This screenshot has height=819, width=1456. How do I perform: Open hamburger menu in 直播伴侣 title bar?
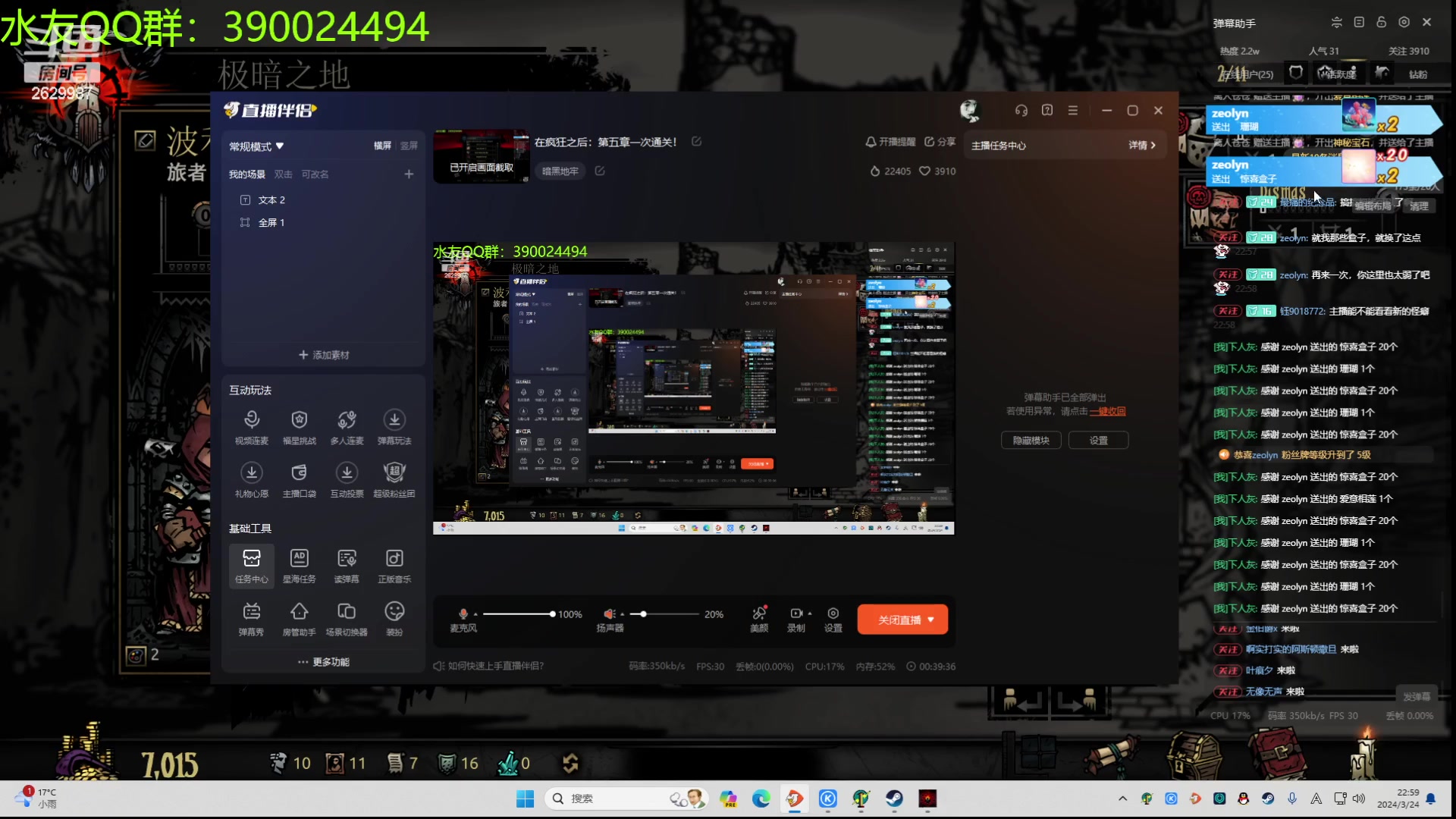(1072, 111)
